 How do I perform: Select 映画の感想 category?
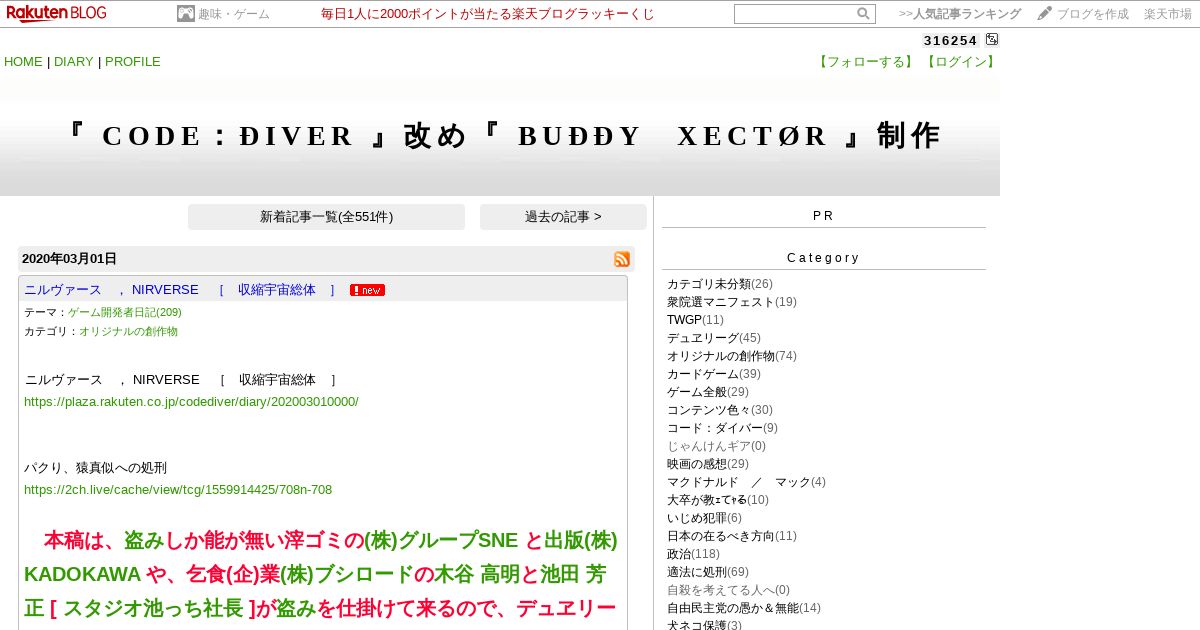point(697,464)
